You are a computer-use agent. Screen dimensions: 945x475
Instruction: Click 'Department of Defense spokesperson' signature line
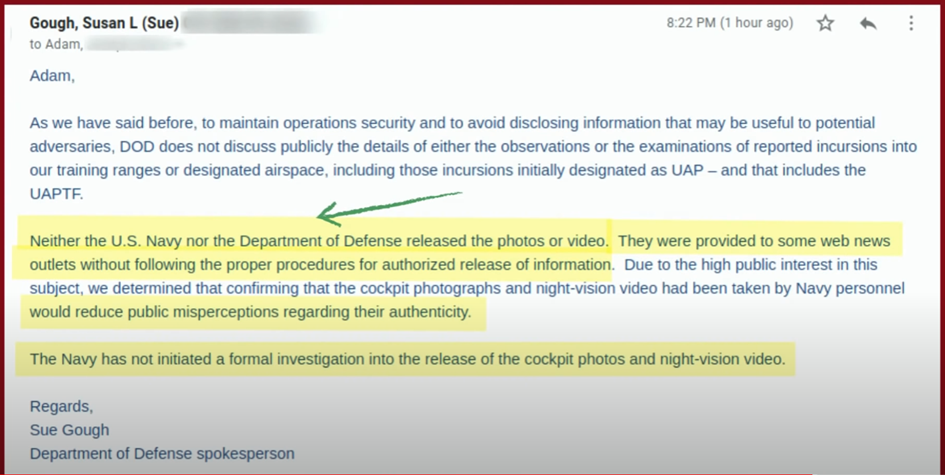point(162,454)
